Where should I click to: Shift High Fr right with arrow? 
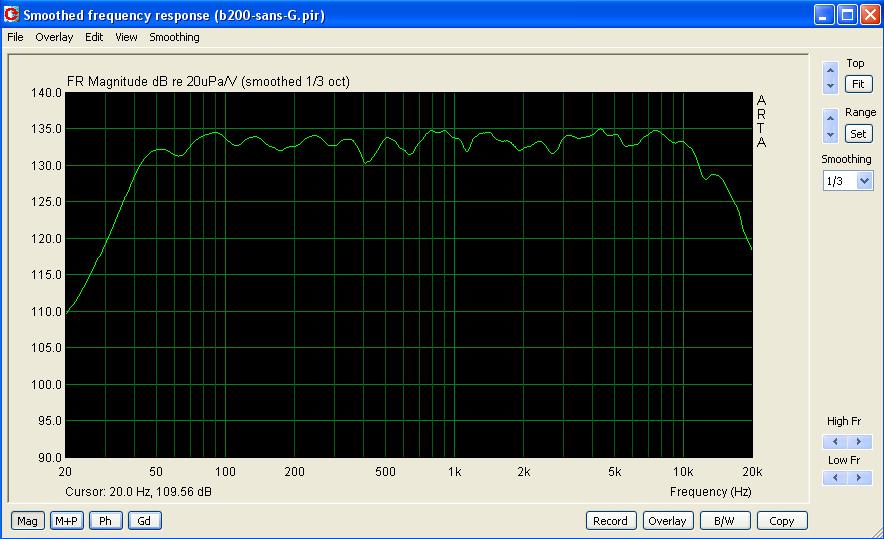click(859, 441)
